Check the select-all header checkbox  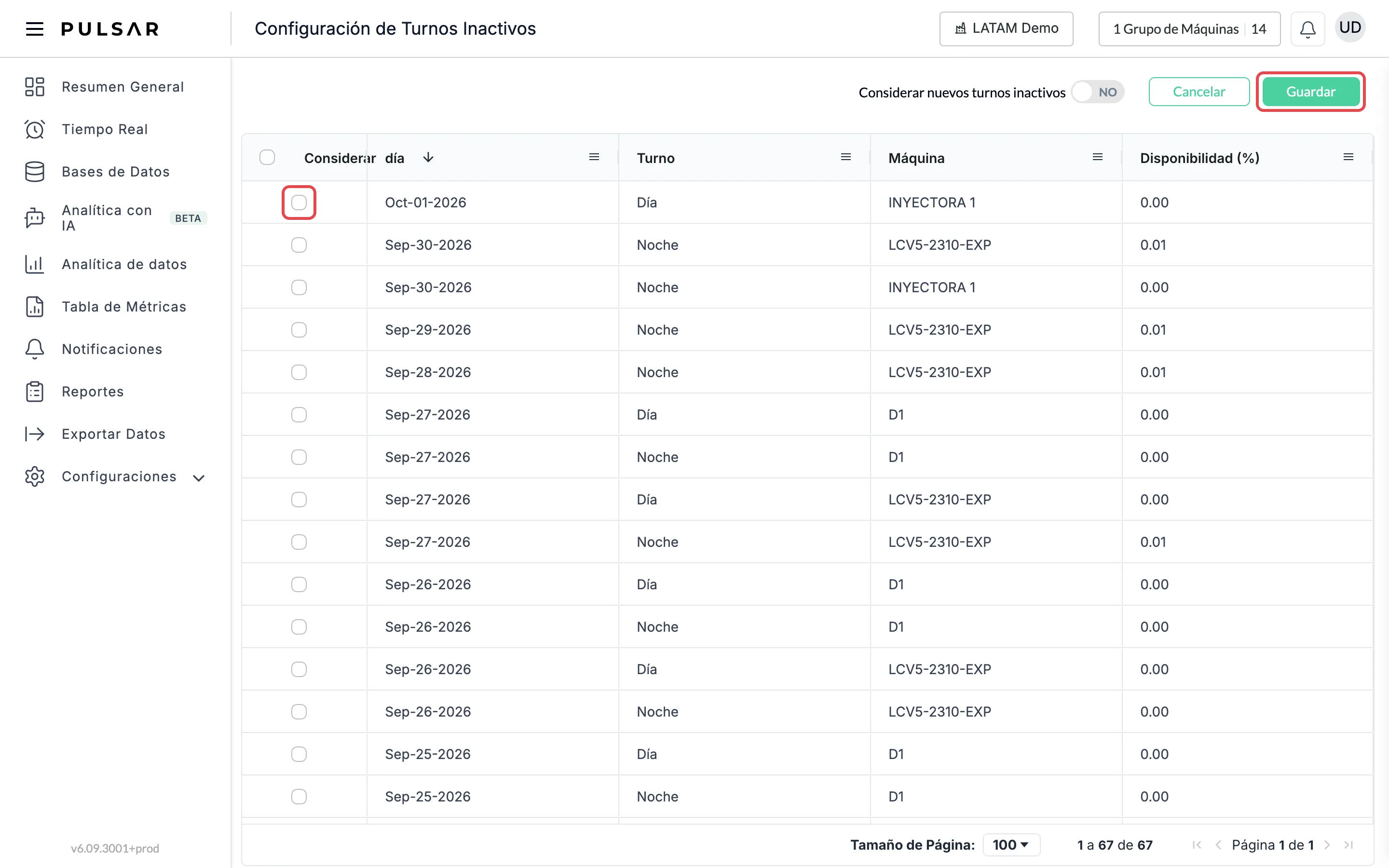[x=267, y=157]
